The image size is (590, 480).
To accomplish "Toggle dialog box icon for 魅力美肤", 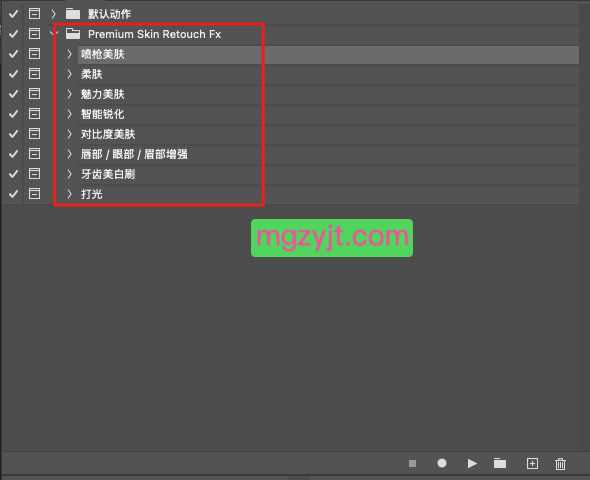I will (x=34, y=93).
